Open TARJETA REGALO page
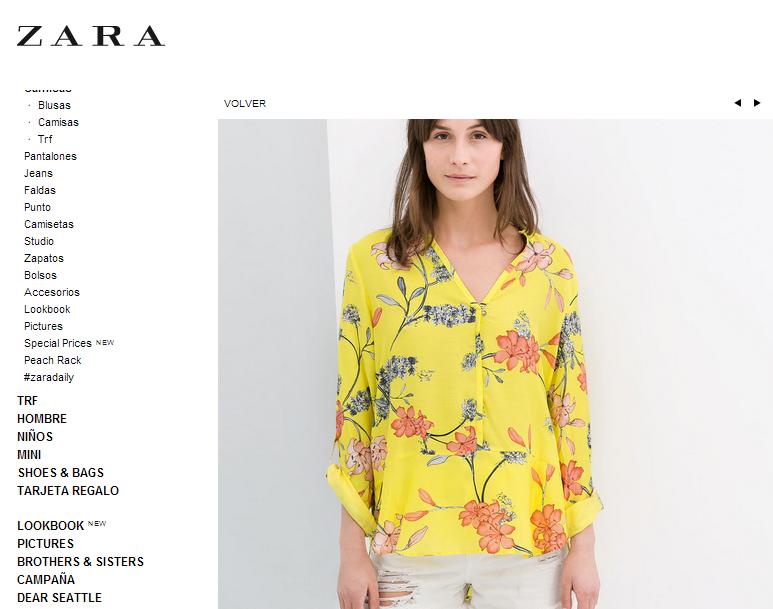The image size is (773, 609). 68,491
